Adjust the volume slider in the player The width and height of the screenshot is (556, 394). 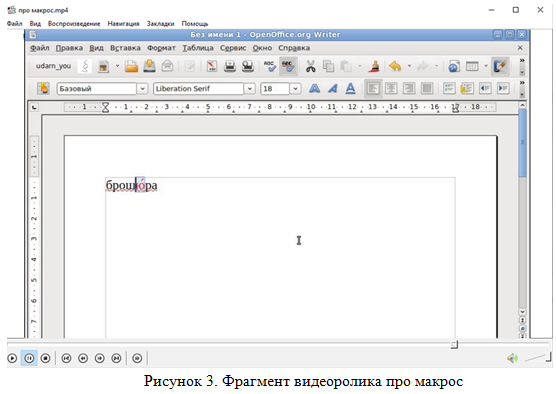[538, 357]
